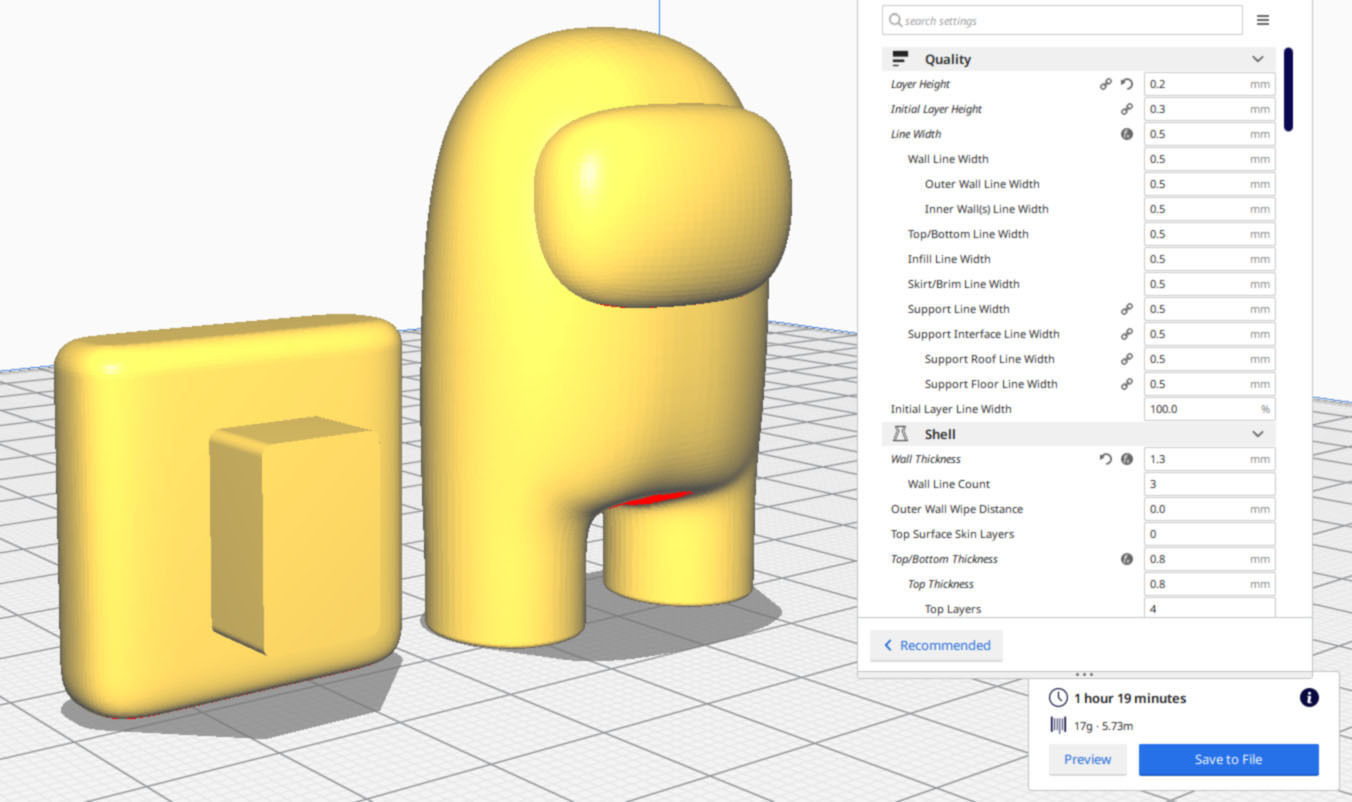This screenshot has width=1352, height=802.
Task: Edit the Top/Bottom Line Width field
Action: point(1209,234)
